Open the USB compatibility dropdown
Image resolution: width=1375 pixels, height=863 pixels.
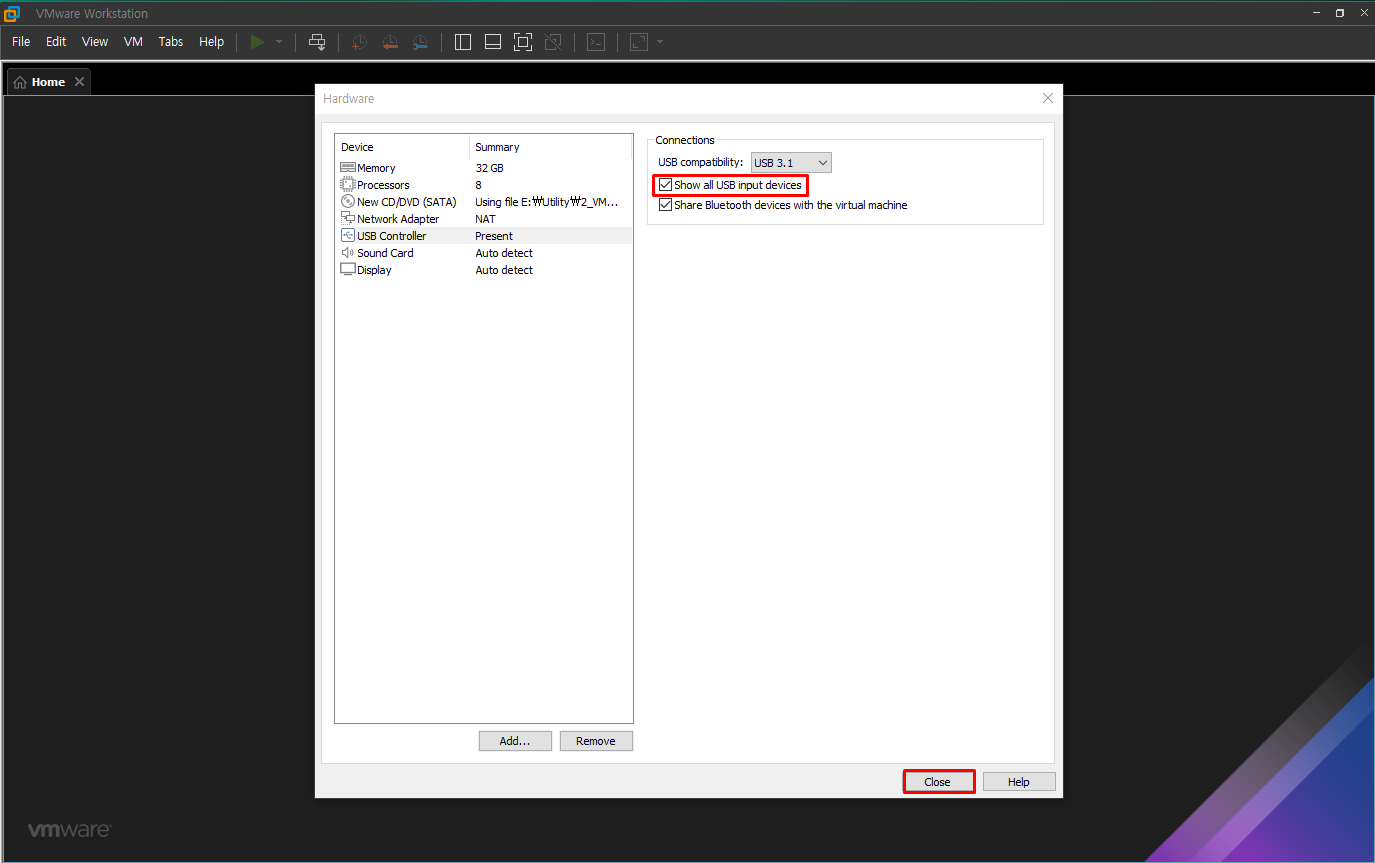point(791,163)
